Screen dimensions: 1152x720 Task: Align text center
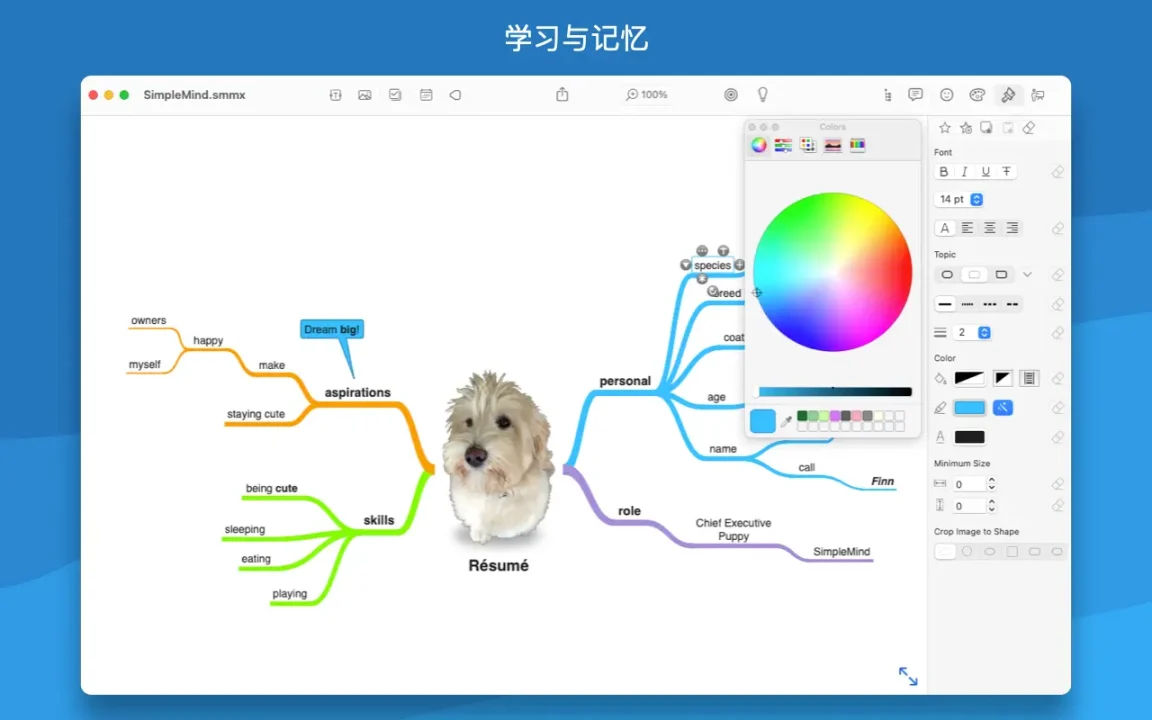click(x=990, y=228)
